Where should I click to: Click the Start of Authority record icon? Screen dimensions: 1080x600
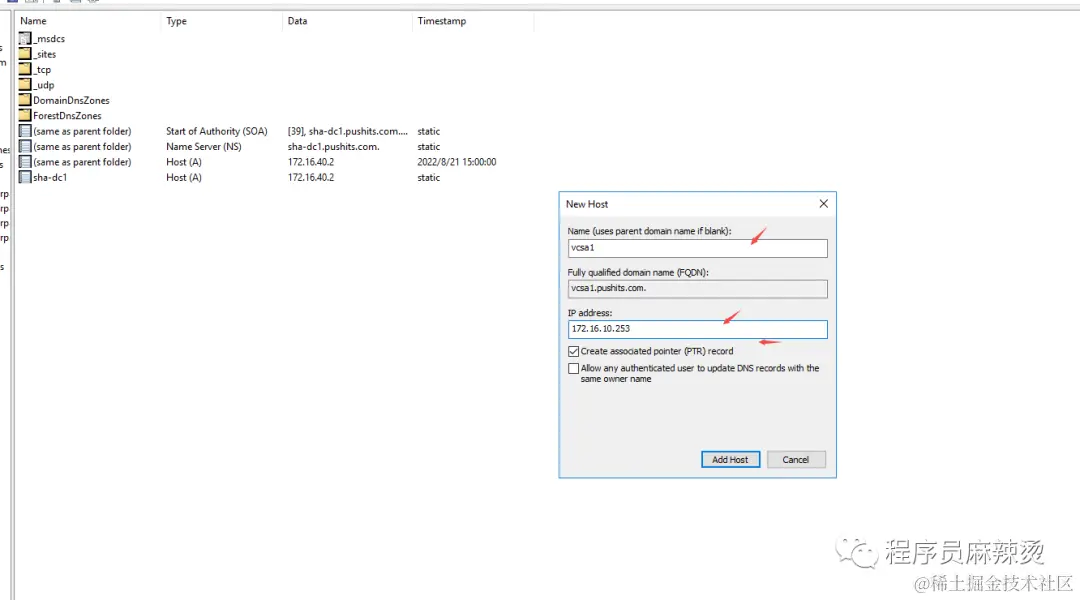click(x=25, y=131)
